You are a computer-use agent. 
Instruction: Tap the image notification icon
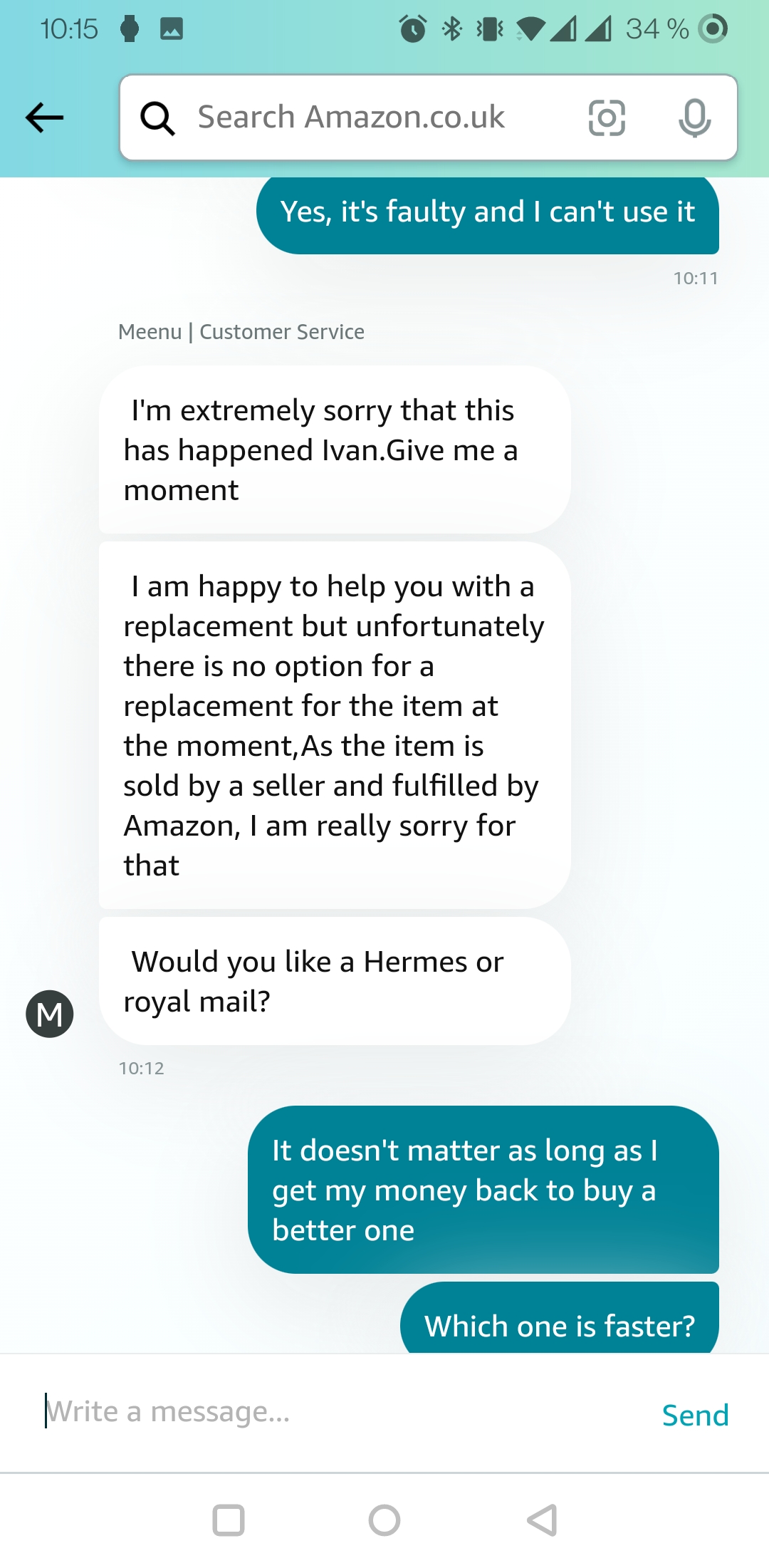(x=172, y=28)
